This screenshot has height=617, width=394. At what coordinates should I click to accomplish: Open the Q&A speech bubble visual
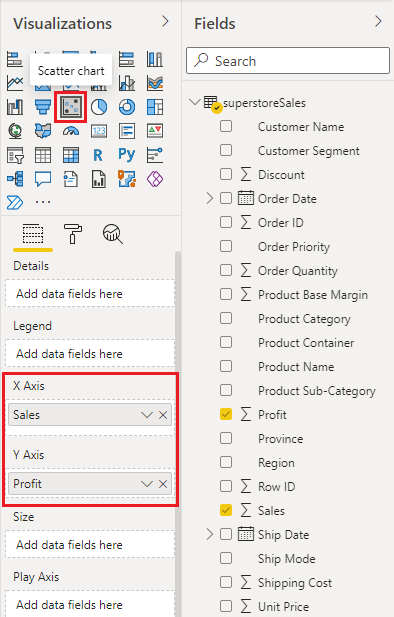[x=43, y=179]
